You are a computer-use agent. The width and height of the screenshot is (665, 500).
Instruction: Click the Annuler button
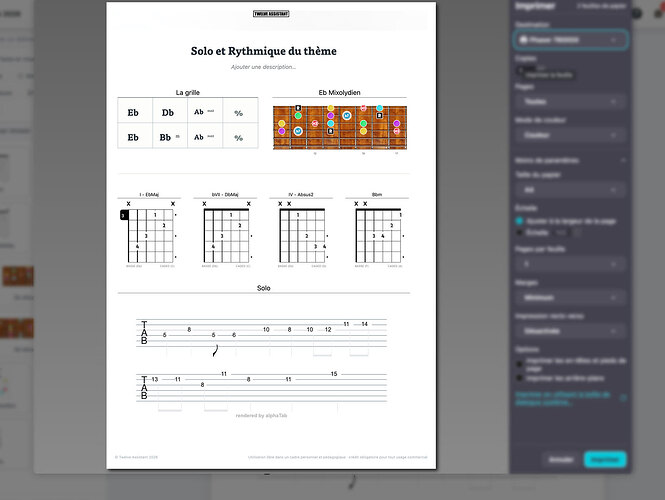click(561, 460)
